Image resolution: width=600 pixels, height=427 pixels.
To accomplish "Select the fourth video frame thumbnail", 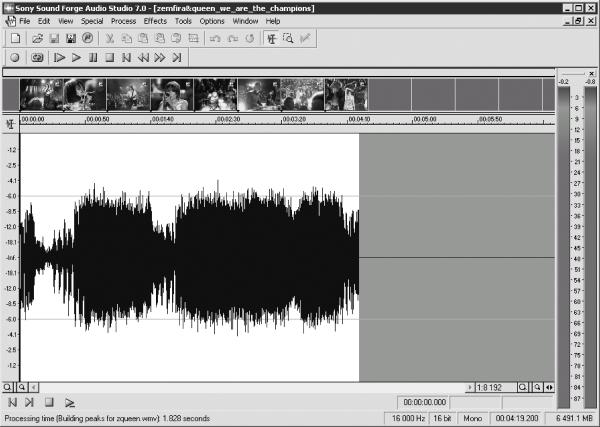I will [x=172, y=95].
